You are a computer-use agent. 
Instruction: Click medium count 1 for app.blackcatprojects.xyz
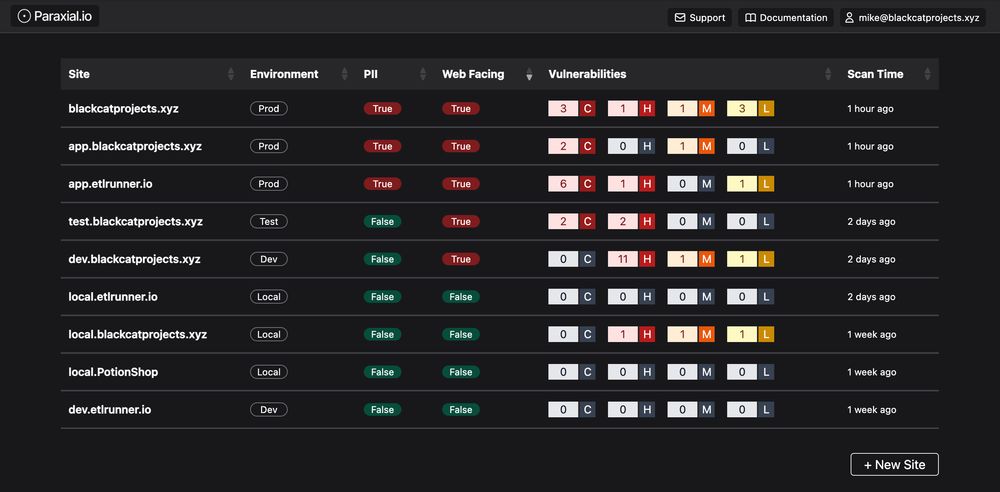pos(682,146)
